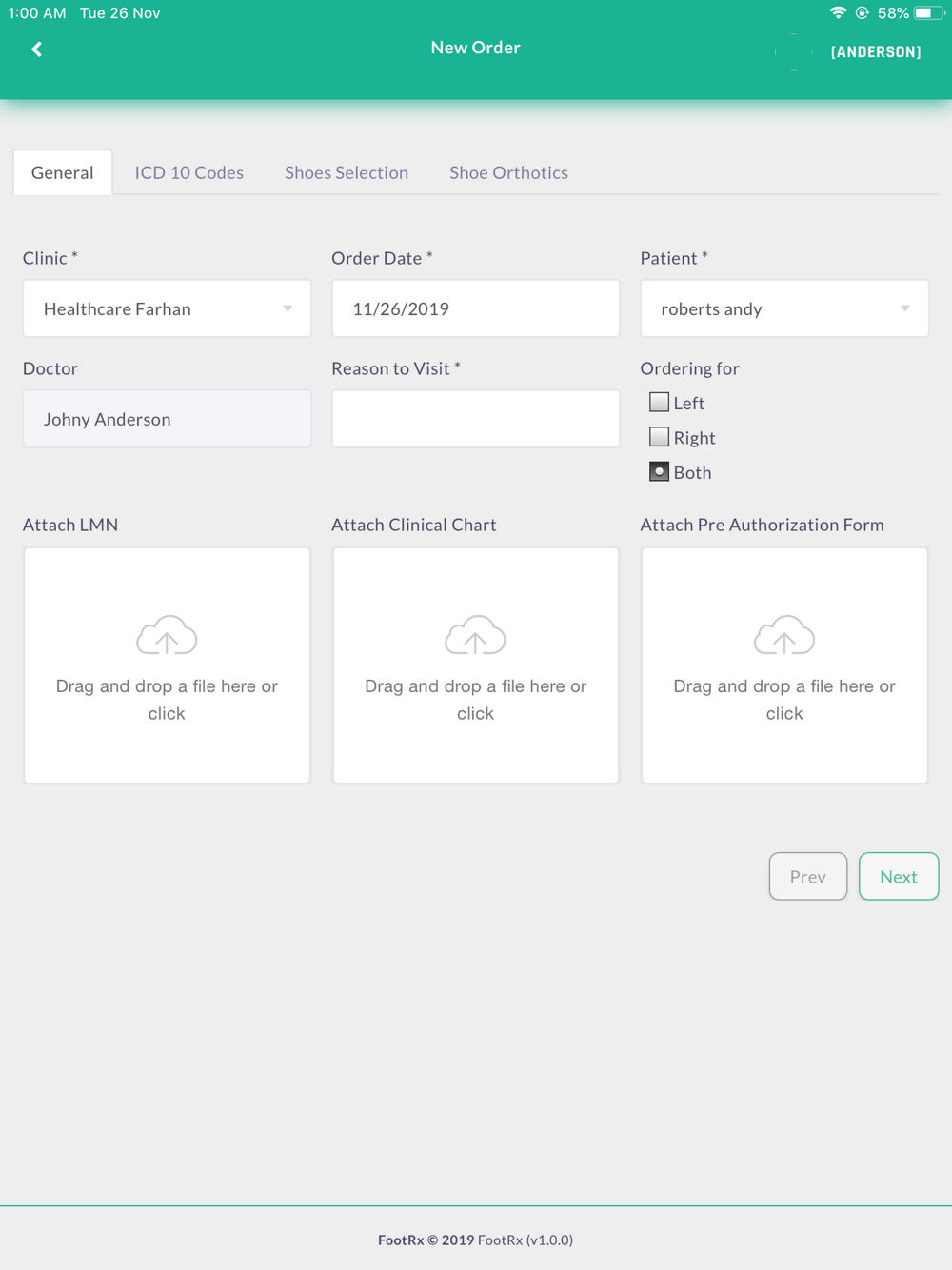Expand the Patient dropdown roberts andy
The width and height of the screenshot is (952, 1270).
(x=784, y=308)
